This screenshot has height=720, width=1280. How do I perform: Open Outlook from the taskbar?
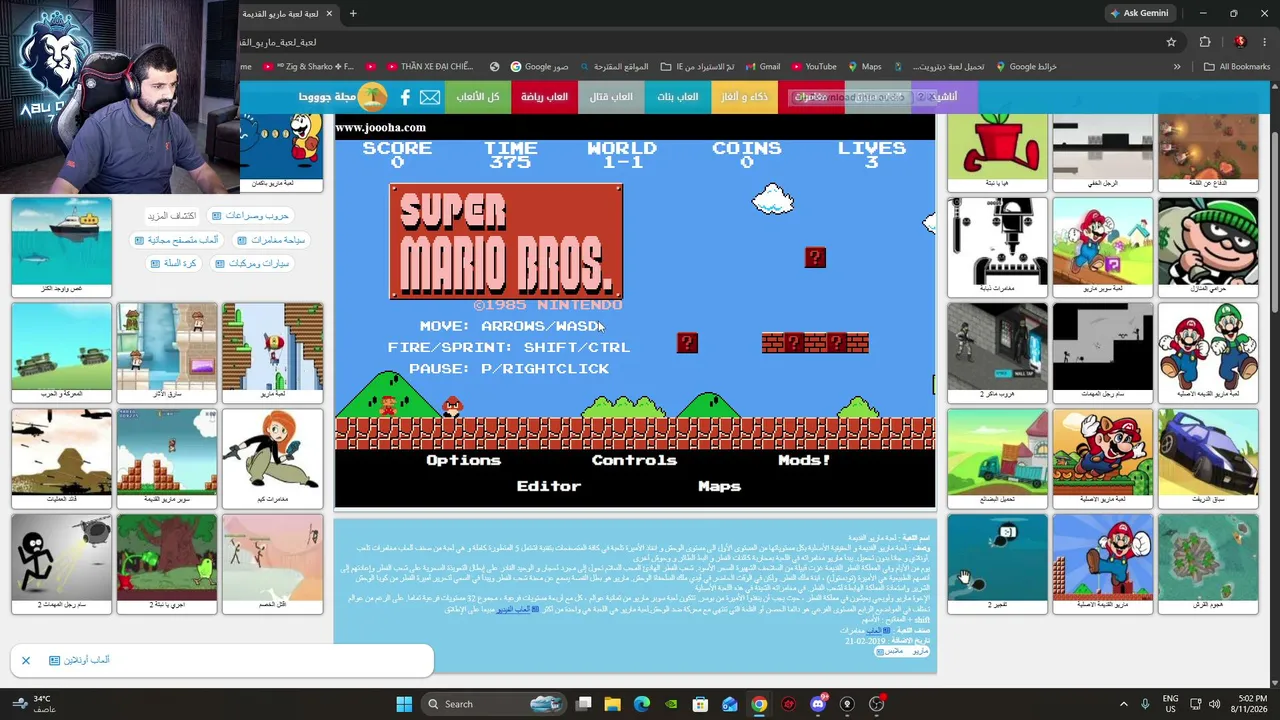click(x=730, y=704)
